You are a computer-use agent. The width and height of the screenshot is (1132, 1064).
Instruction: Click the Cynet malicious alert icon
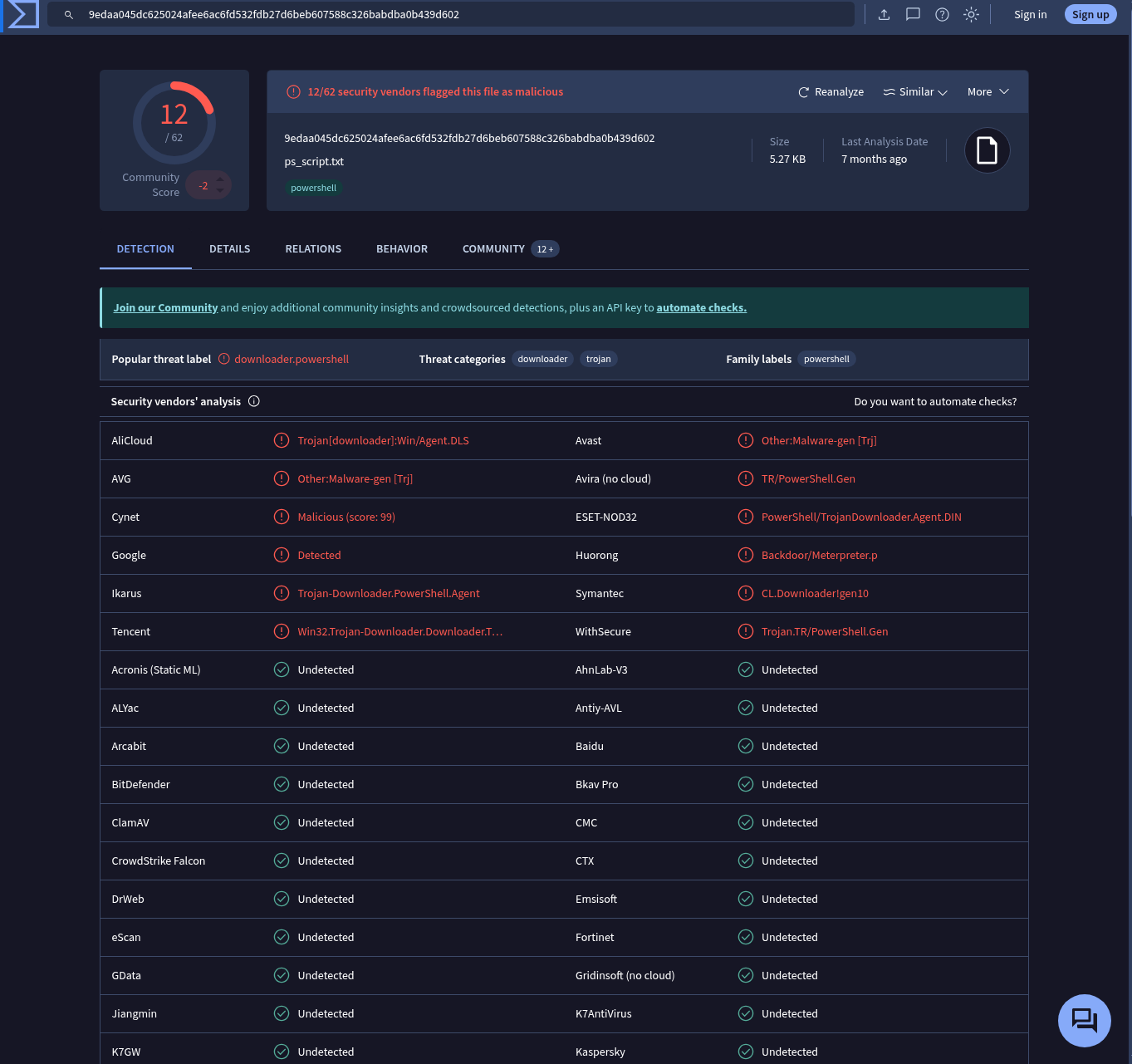click(x=282, y=517)
